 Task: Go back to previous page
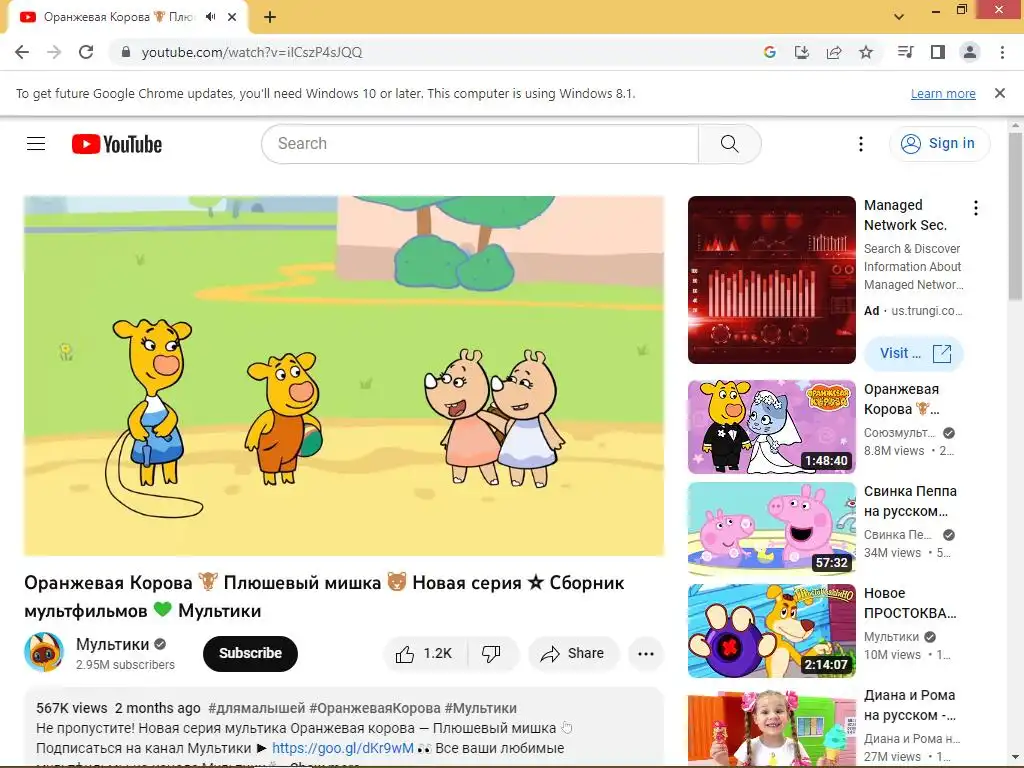[x=22, y=52]
